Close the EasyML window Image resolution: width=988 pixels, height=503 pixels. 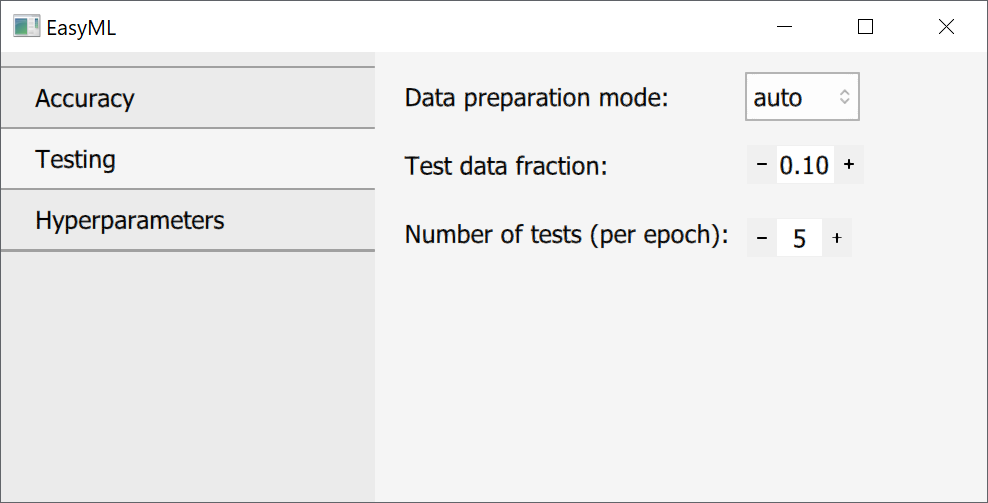(x=946, y=27)
